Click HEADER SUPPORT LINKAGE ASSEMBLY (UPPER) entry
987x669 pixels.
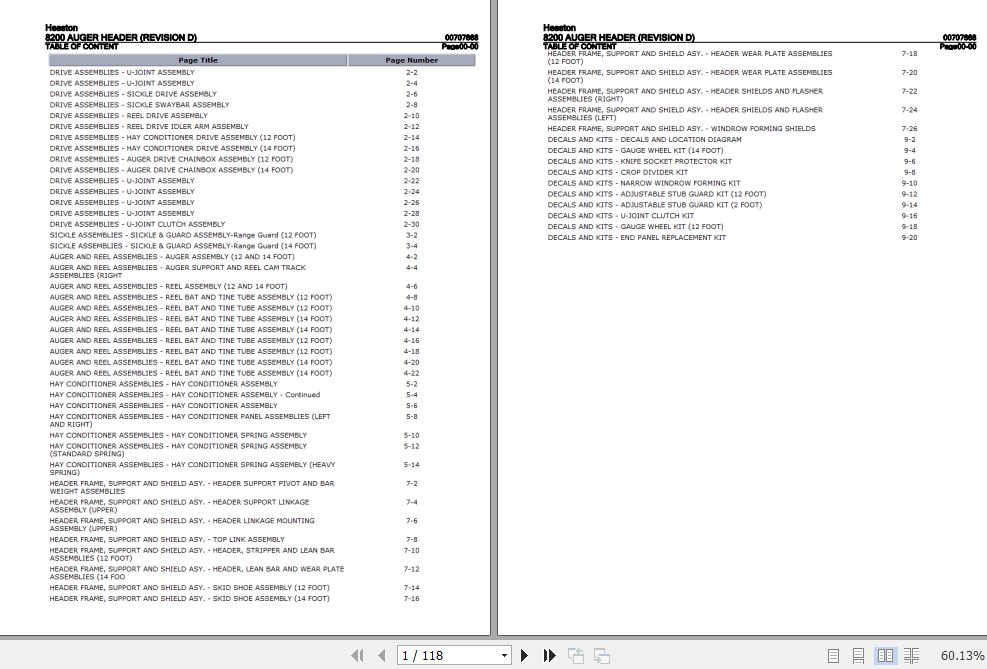[x=179, y=506]
